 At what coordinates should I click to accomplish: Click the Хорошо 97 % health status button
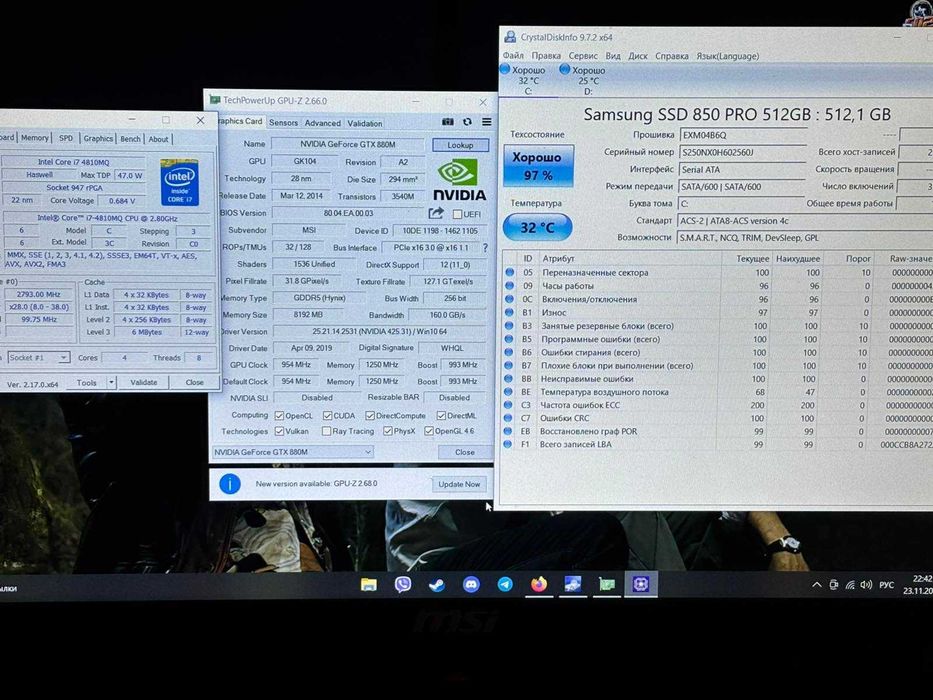coord(538,166)
